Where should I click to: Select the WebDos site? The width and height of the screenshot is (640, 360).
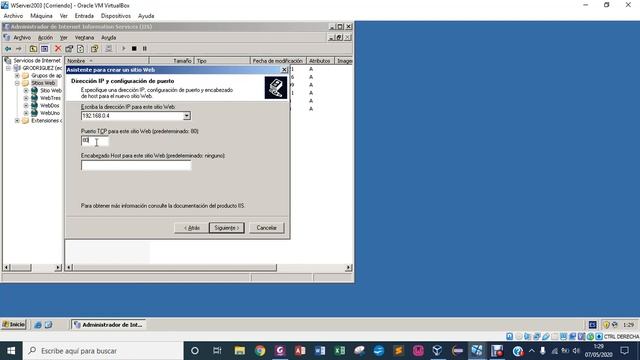coord(49,105)
